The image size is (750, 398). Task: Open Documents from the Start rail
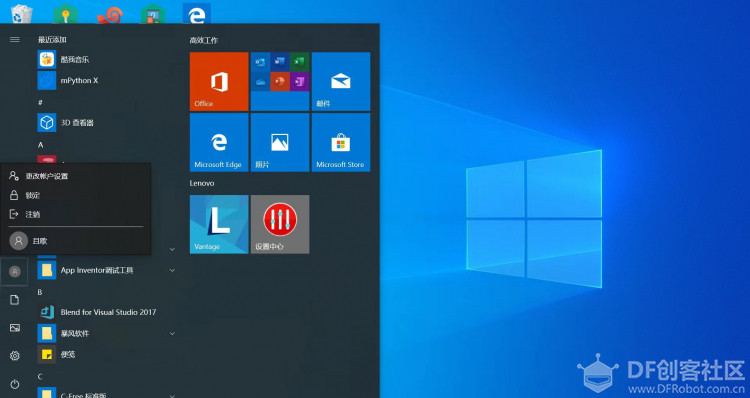click(x=15, y=300)
